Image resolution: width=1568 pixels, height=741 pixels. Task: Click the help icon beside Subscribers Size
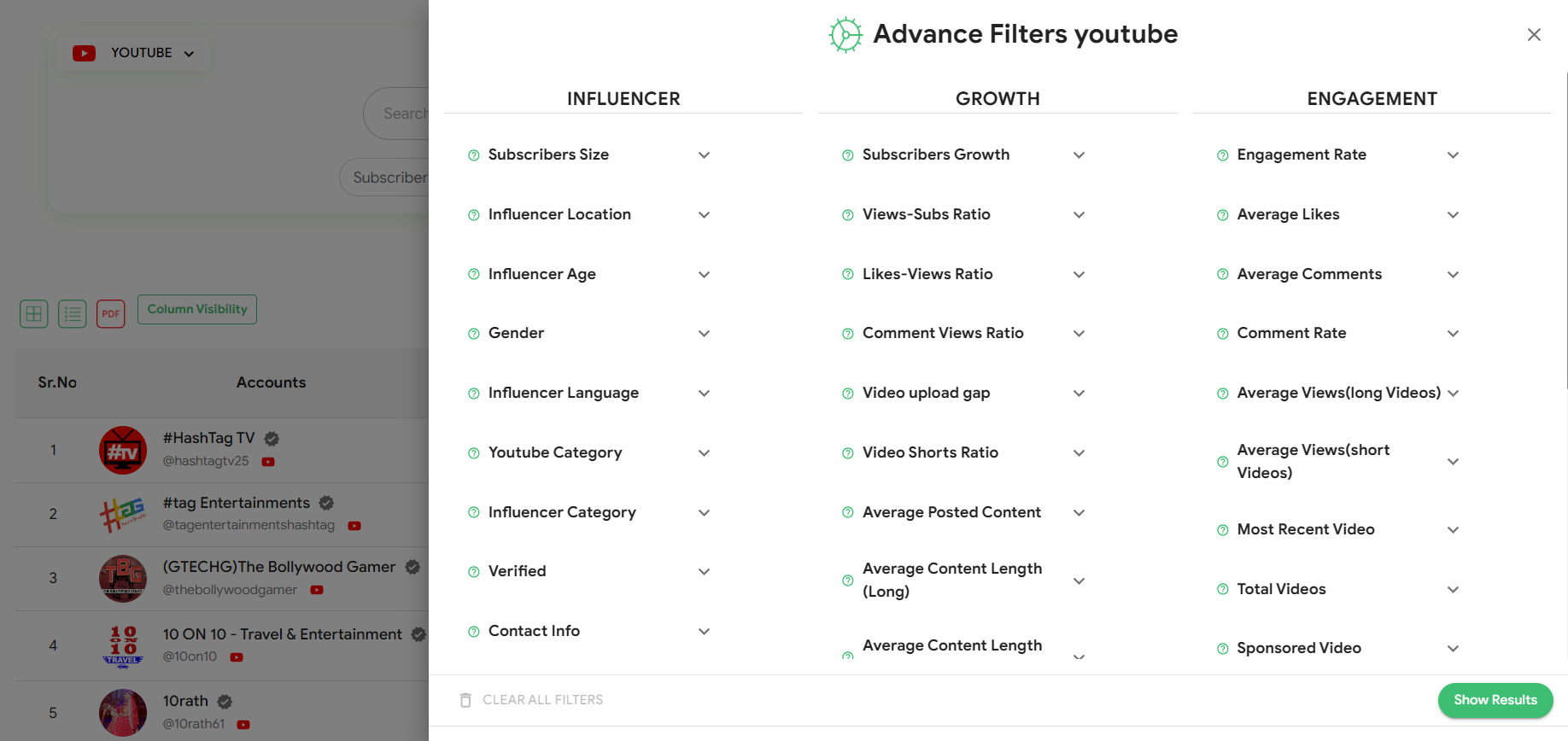473,155
